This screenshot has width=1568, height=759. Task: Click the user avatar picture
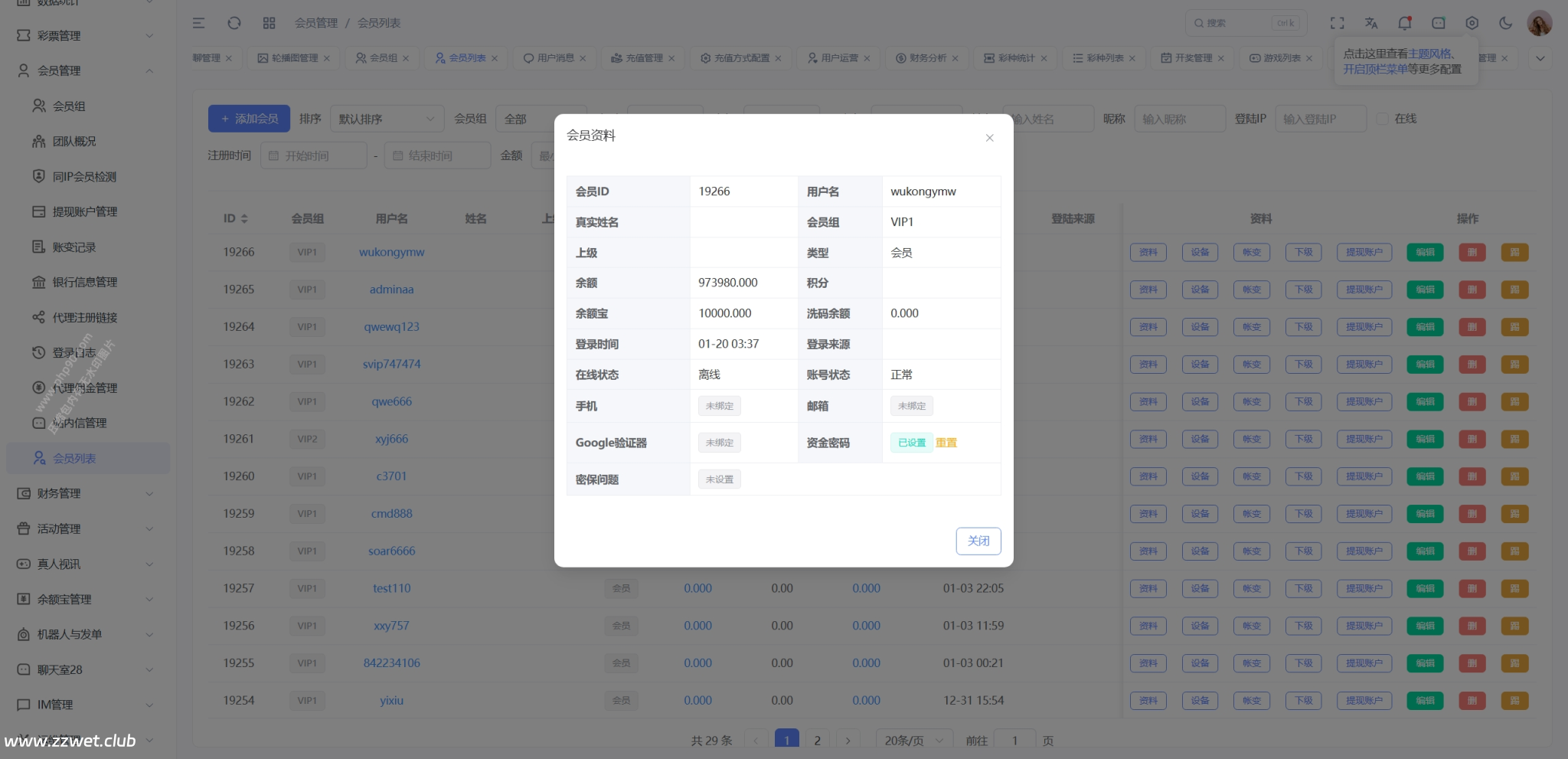[1539, 23]
